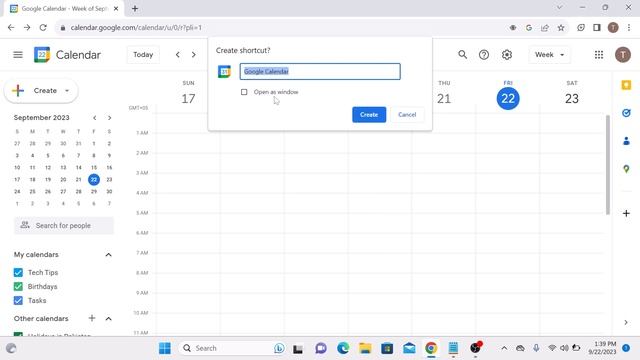Viewport: 640px width, 360px height.
Task: Collapse the My calendars section
Action: (108, 255)
